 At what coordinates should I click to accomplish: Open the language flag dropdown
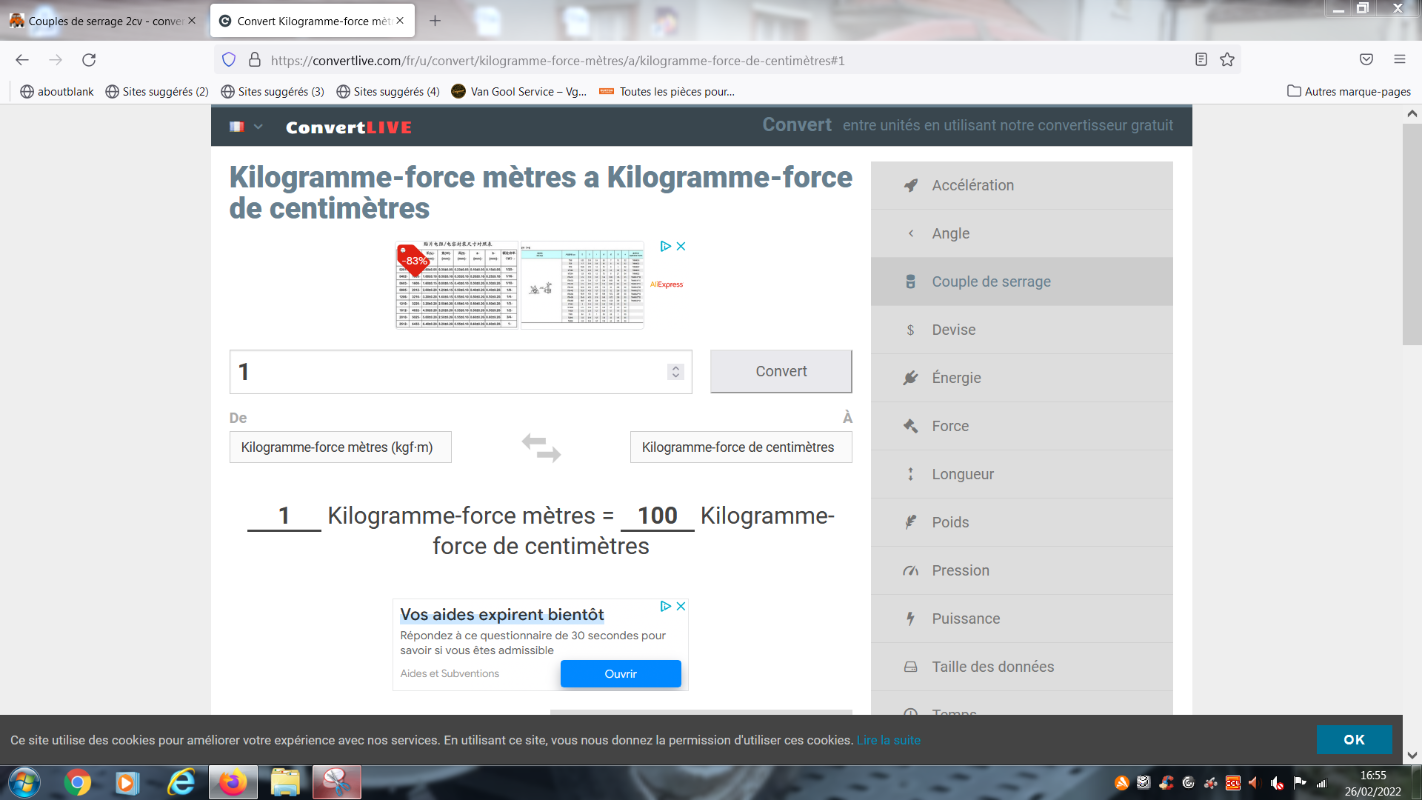[x=246, y=127]
